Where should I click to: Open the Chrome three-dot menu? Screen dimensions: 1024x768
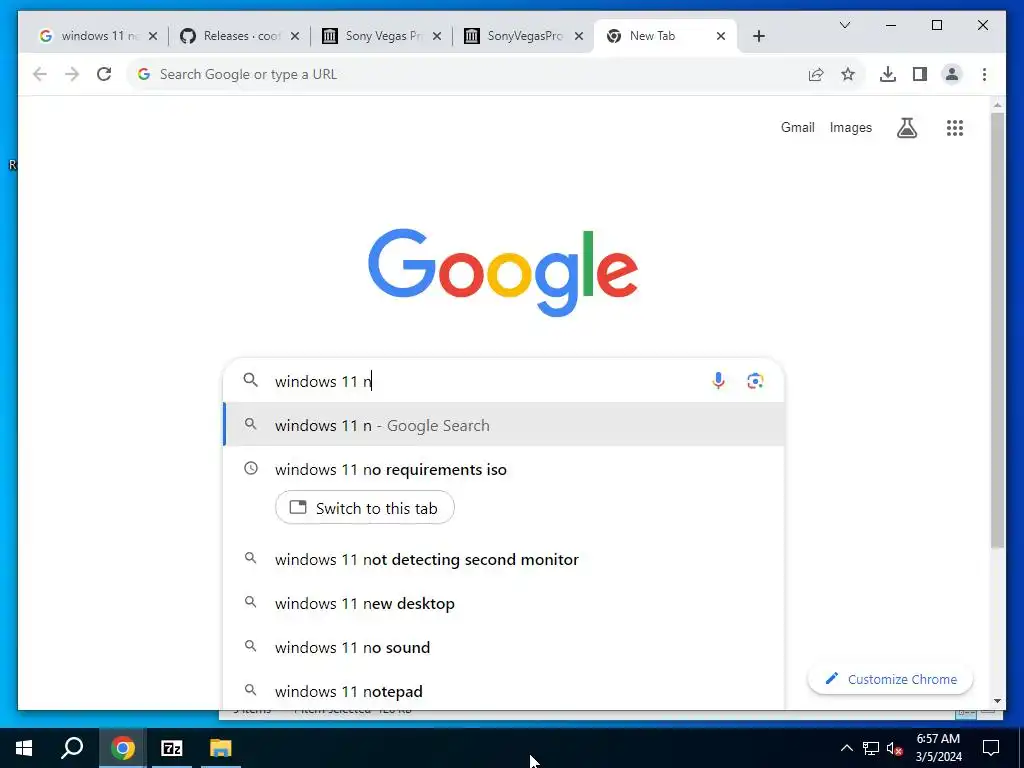984,74
